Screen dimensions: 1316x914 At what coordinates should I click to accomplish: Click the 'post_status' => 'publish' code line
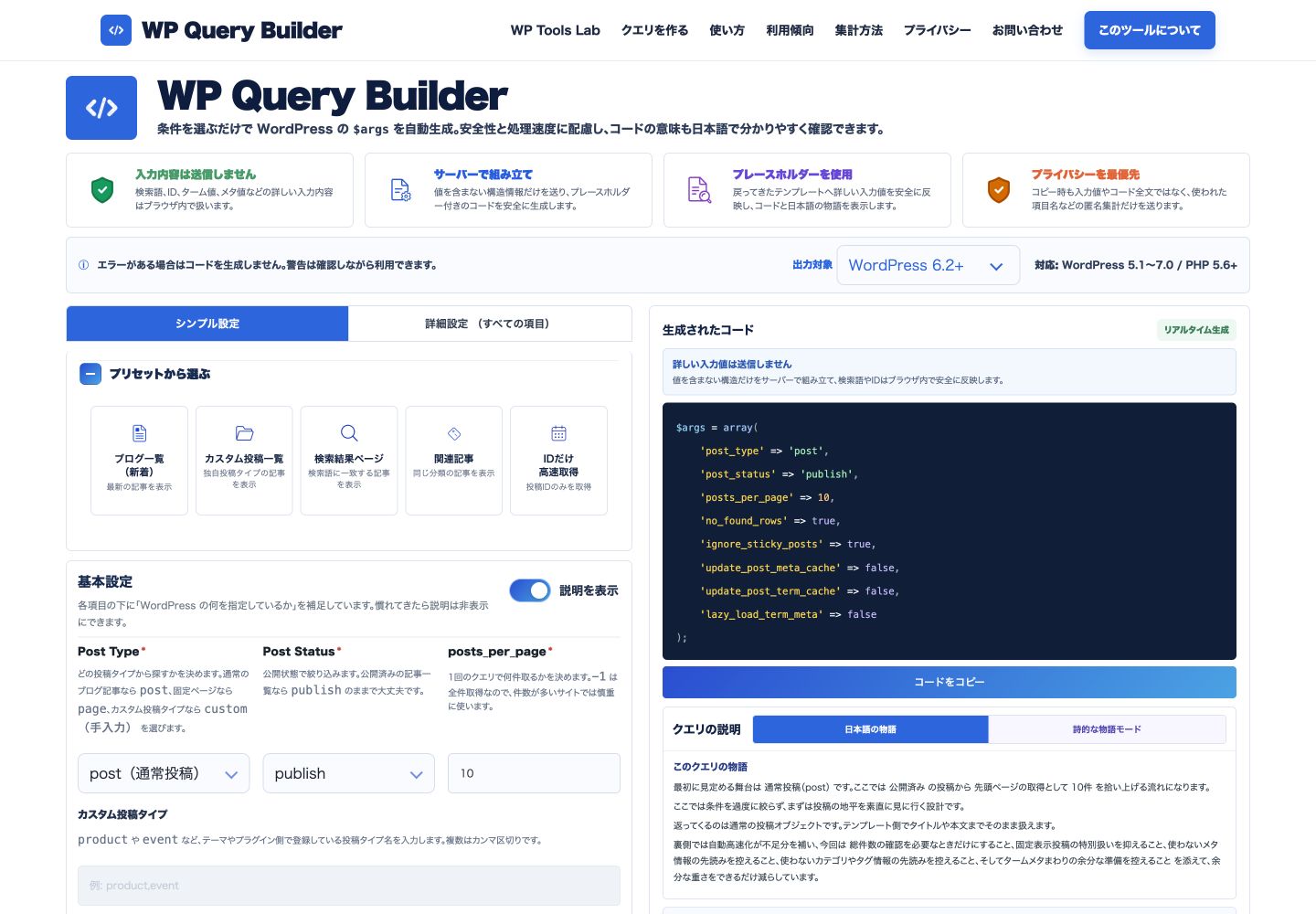[779, 474]
